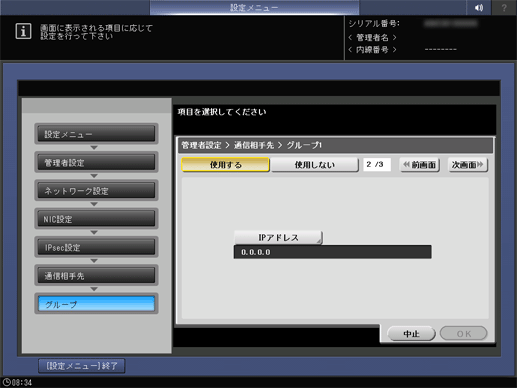The height and width of the screenshot is (388, 517).
Task: Click the information icon beside the instructions
Action: pos(23,32)
